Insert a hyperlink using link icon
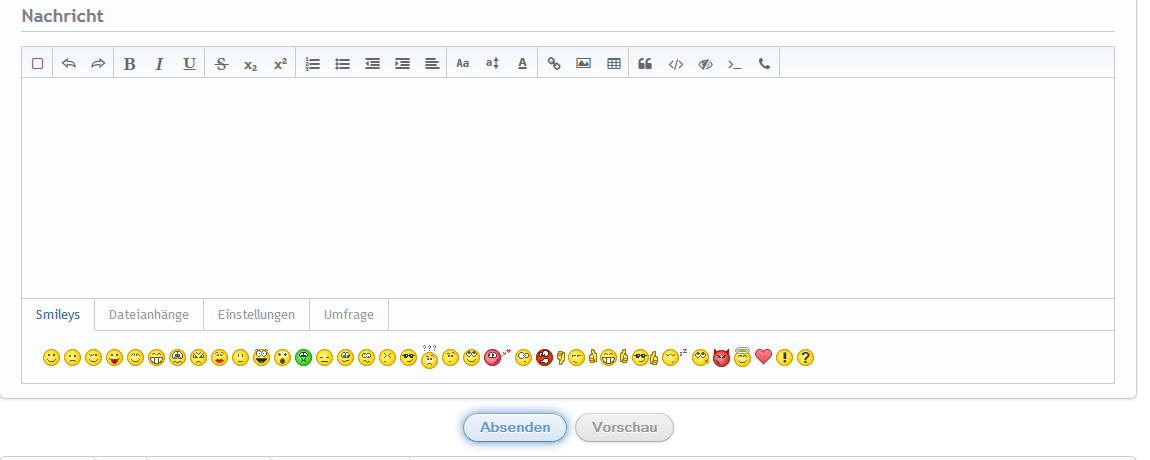This screenshot has height=460, width=1150. point(554,63)
